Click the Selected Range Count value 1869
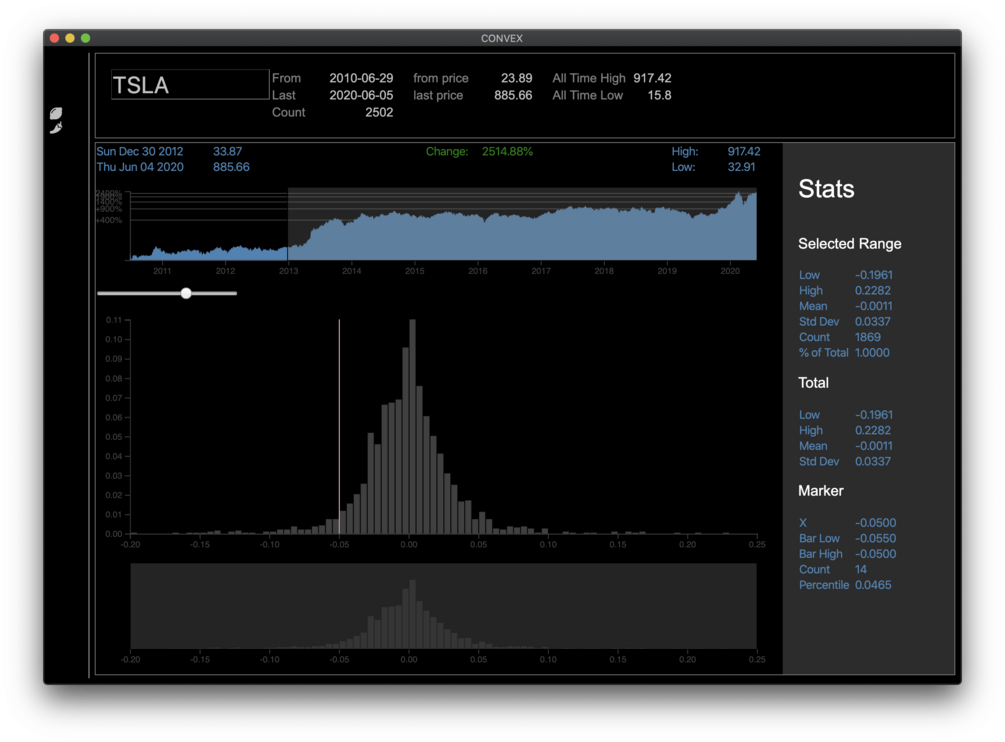The height and width of the screenshot is (742, 1005). pos(868,337)
